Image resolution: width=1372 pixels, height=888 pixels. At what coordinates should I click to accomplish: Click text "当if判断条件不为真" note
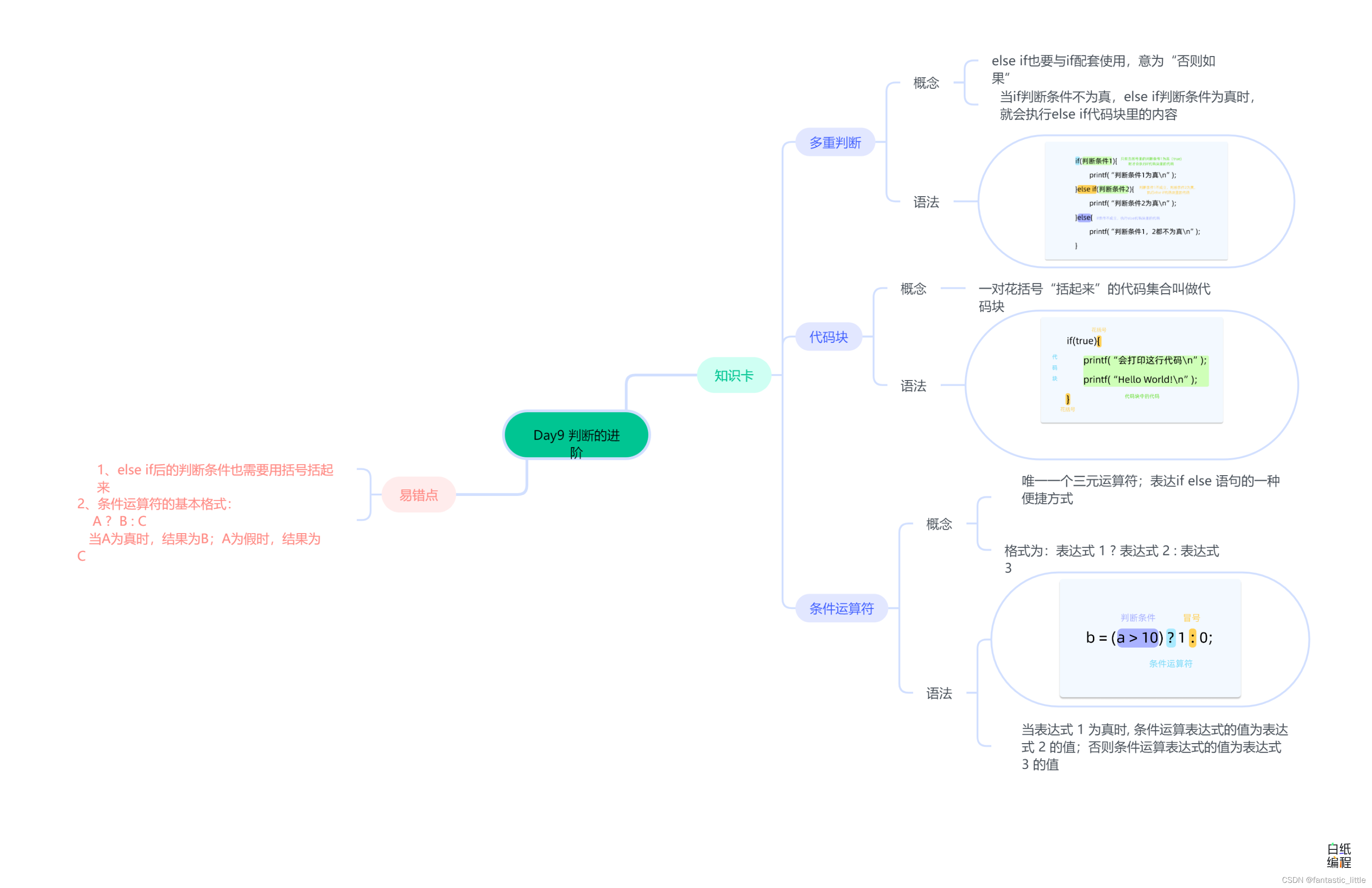(1126, 105)
